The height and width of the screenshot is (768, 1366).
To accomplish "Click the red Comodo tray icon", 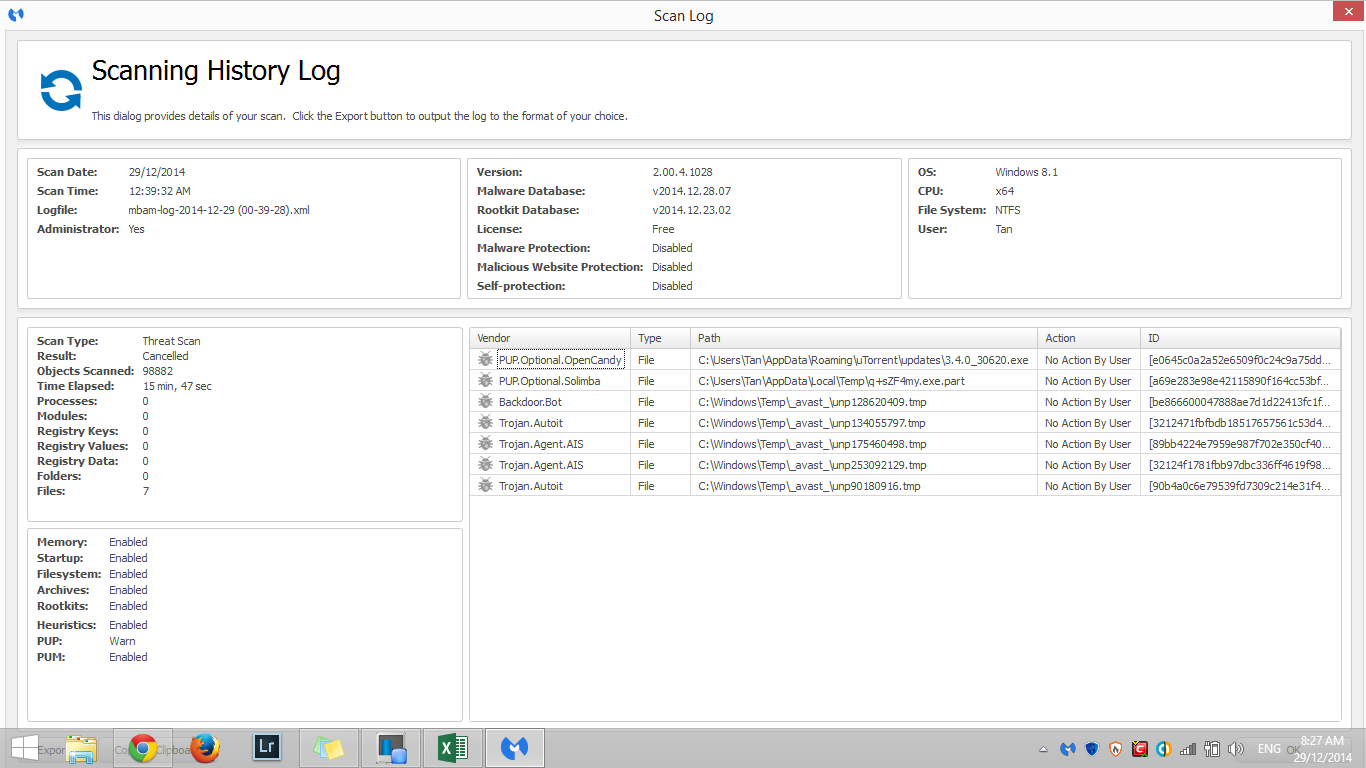I will [1140, 749].
